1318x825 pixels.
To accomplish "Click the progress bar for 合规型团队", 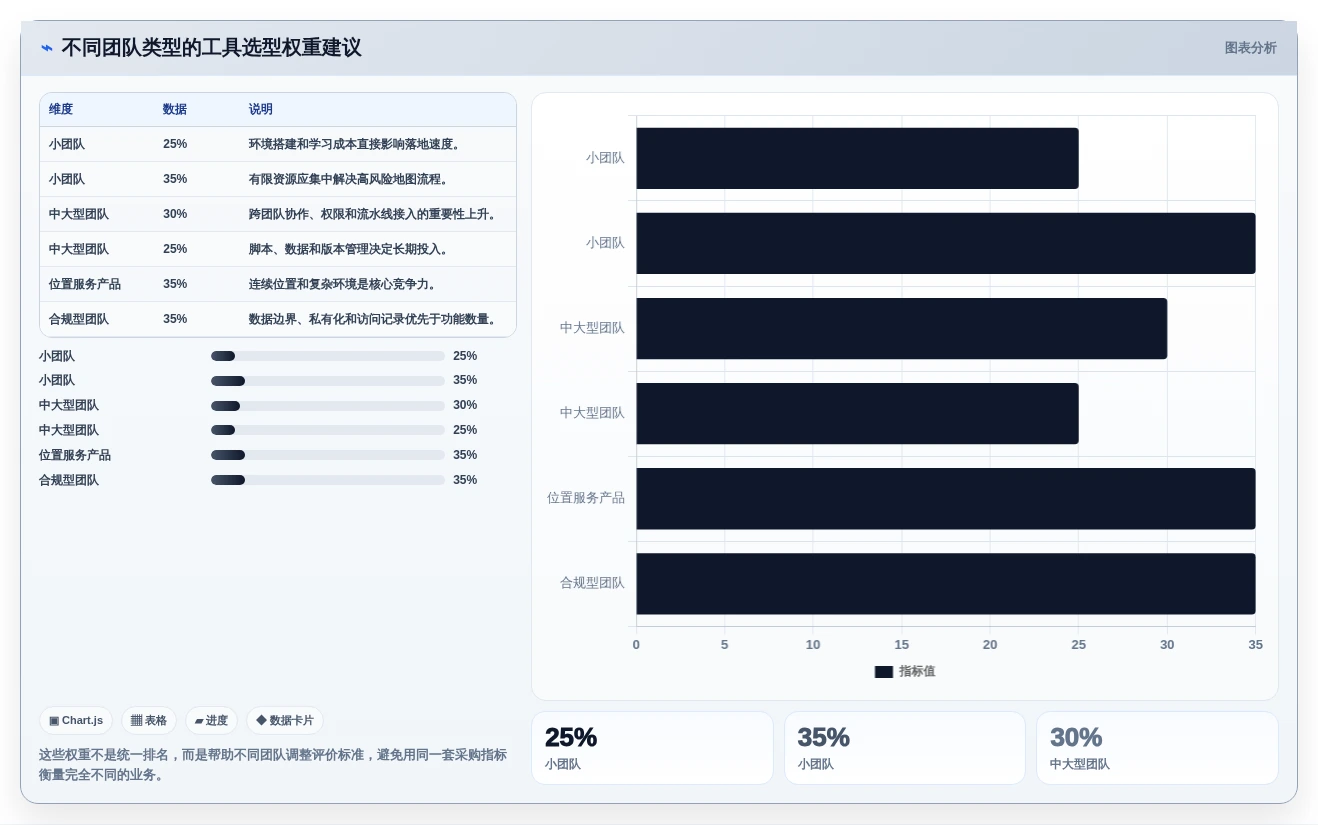I will click(328, 480).
